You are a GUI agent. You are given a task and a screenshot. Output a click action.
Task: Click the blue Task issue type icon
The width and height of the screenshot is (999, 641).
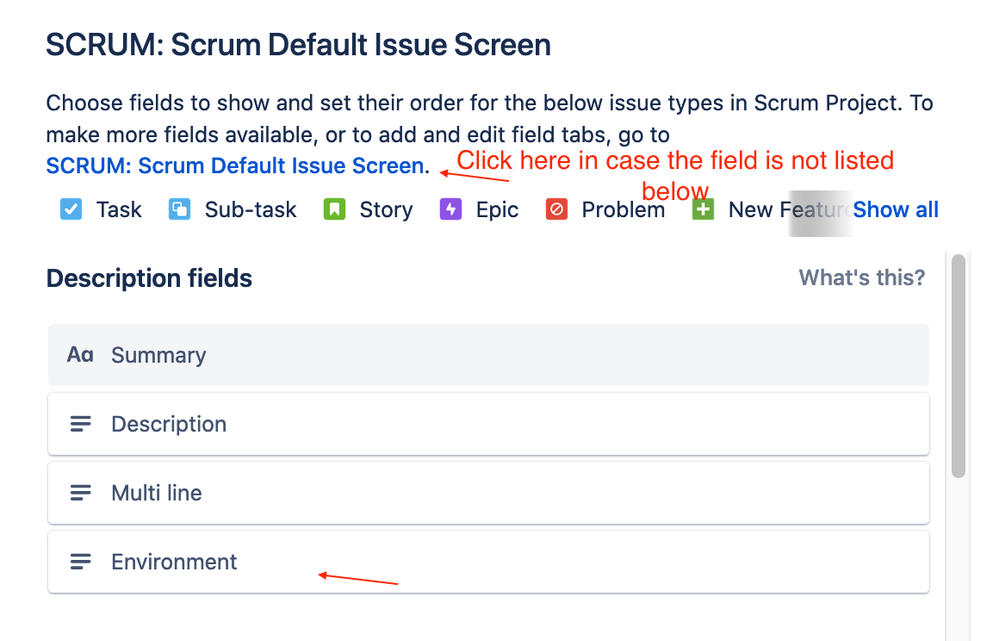tap(71, 209)
